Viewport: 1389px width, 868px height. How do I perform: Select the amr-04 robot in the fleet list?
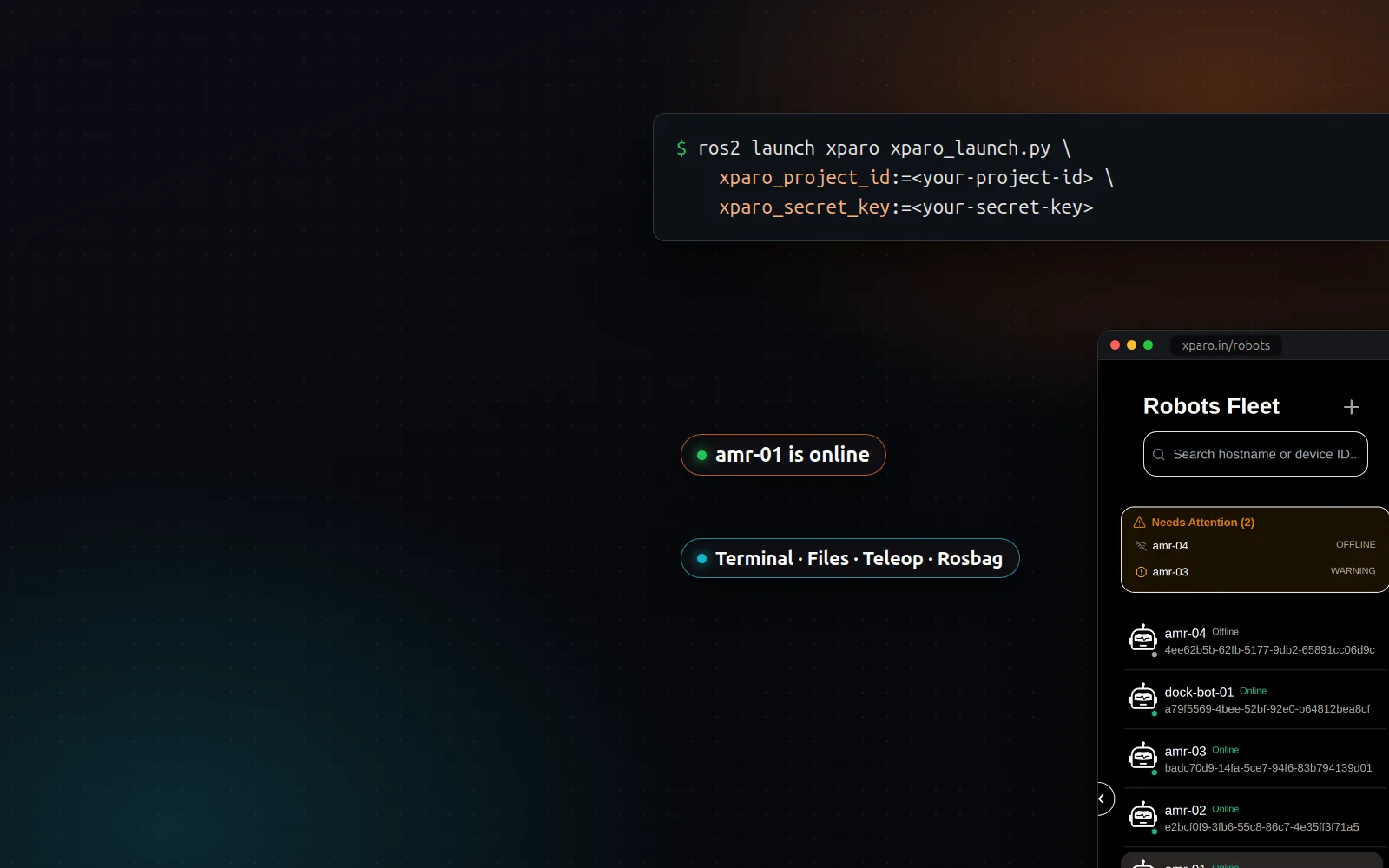click(x=1255, y=641)
